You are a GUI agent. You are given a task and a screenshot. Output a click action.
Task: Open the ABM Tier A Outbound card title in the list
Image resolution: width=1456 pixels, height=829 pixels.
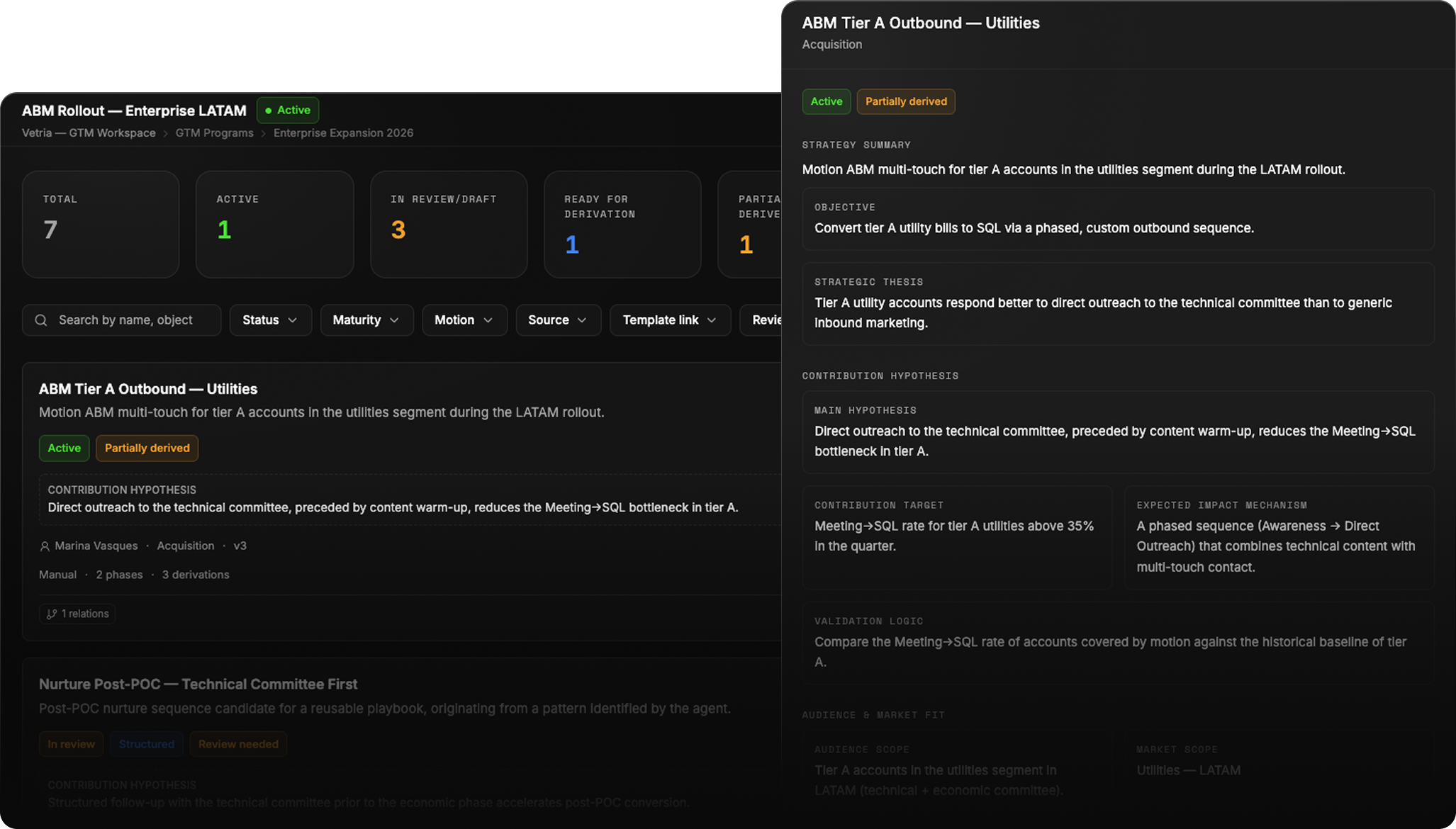(x=148, y=389)
